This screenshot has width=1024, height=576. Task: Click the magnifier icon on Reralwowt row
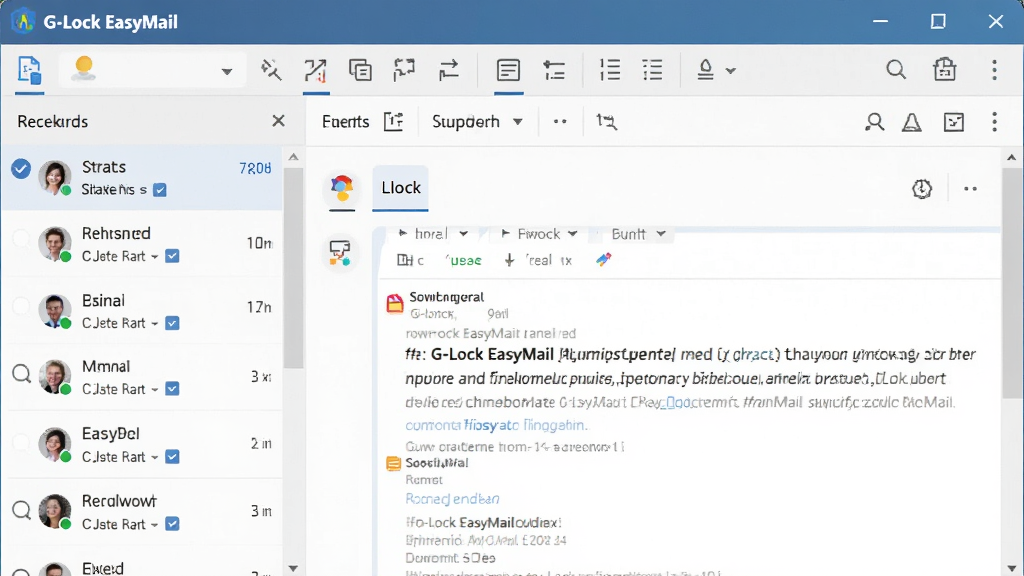click(x=22, y=510)
